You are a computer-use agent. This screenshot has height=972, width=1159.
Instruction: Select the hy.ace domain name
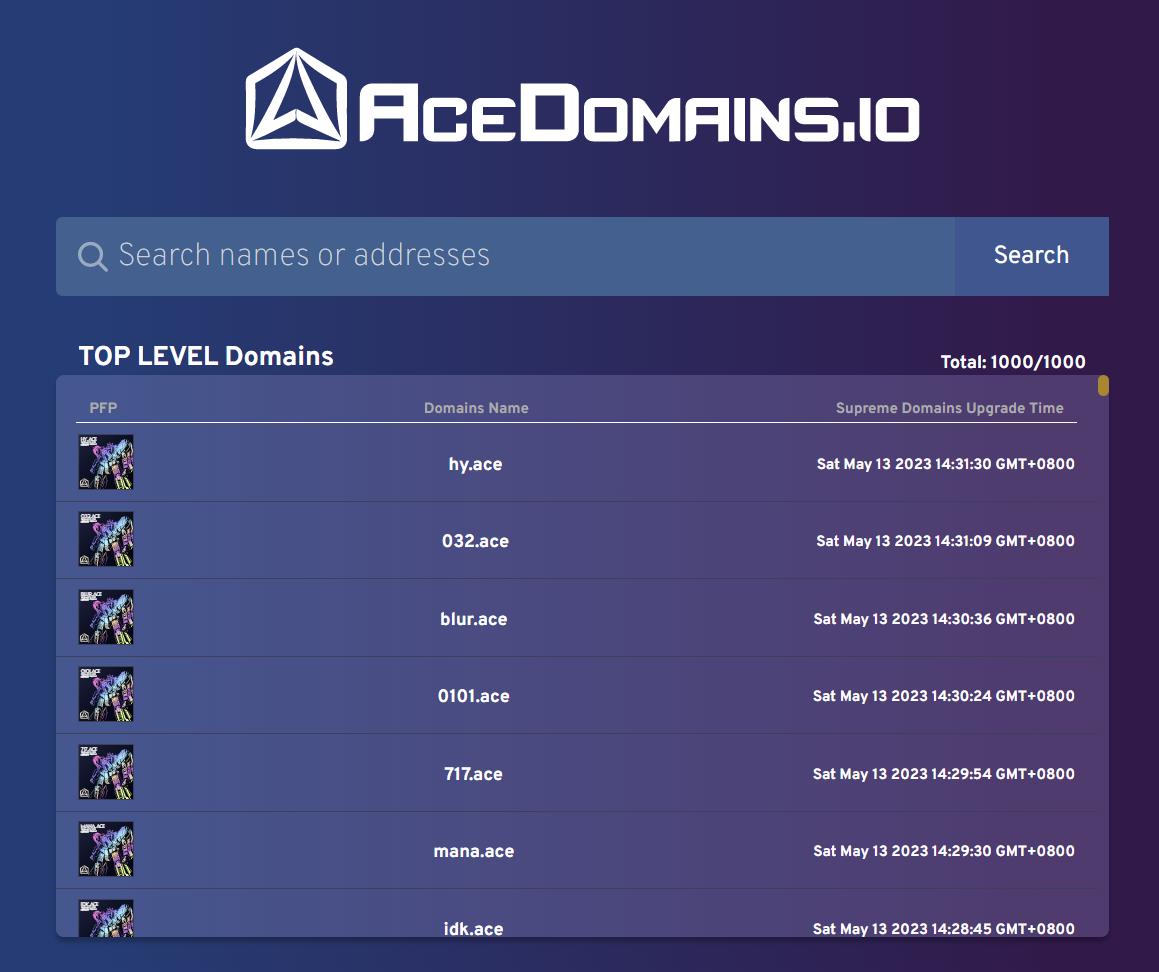tap(475, 464)
